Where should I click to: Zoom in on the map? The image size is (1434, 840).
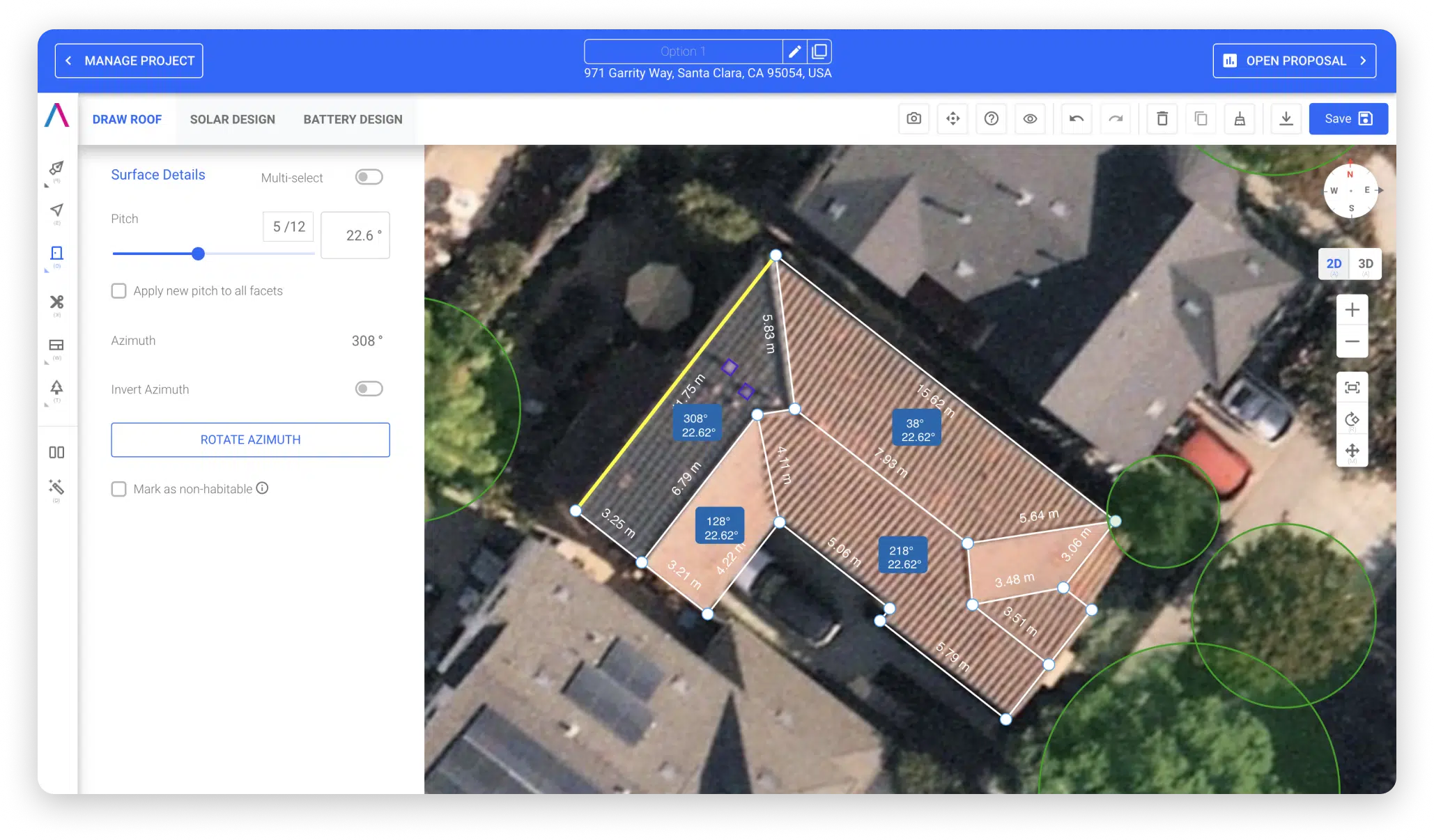point(1352,310)
